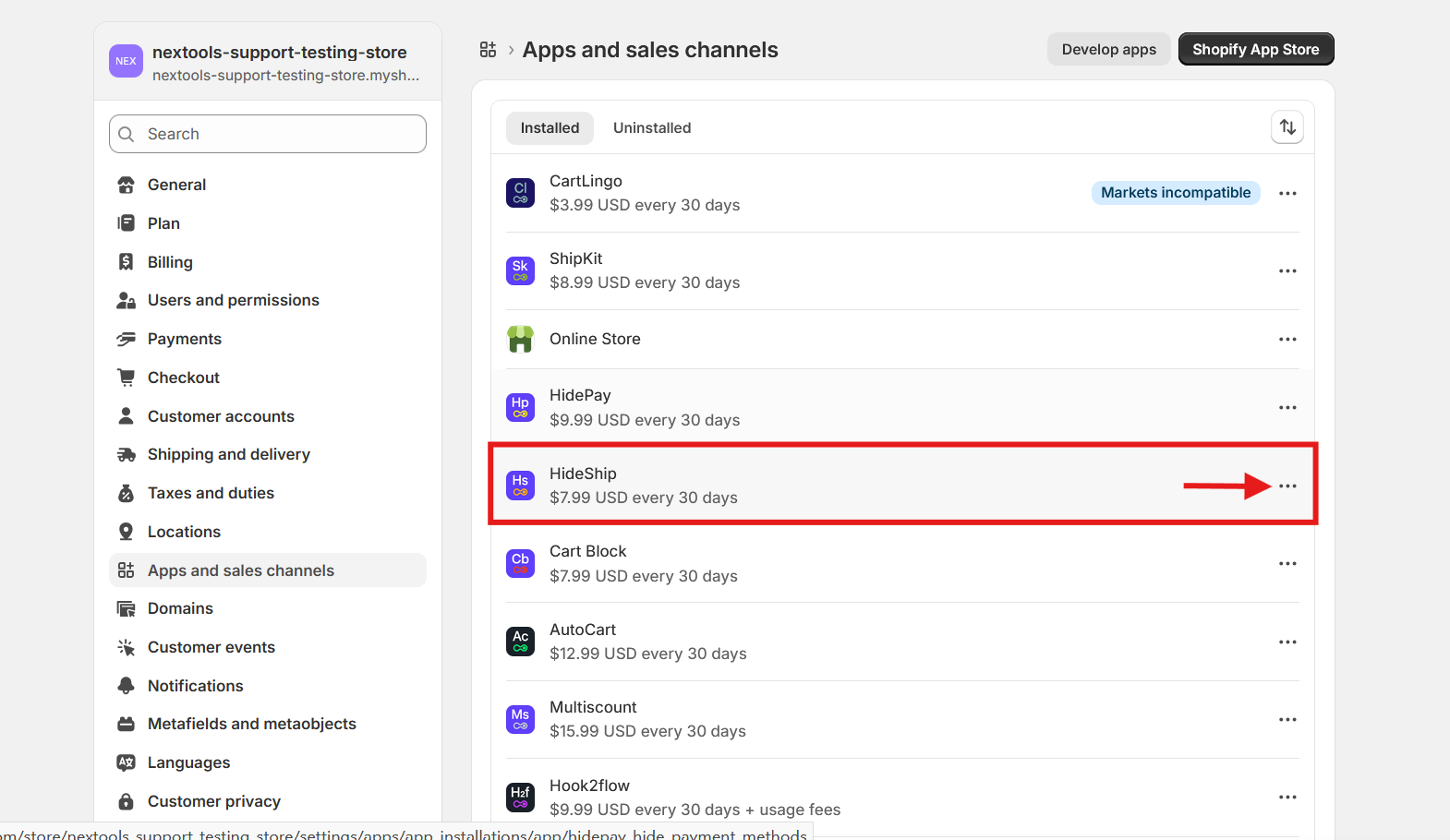1450x840 pixels.
Task: Focus the settings Search field
Action: click(268, 134)
